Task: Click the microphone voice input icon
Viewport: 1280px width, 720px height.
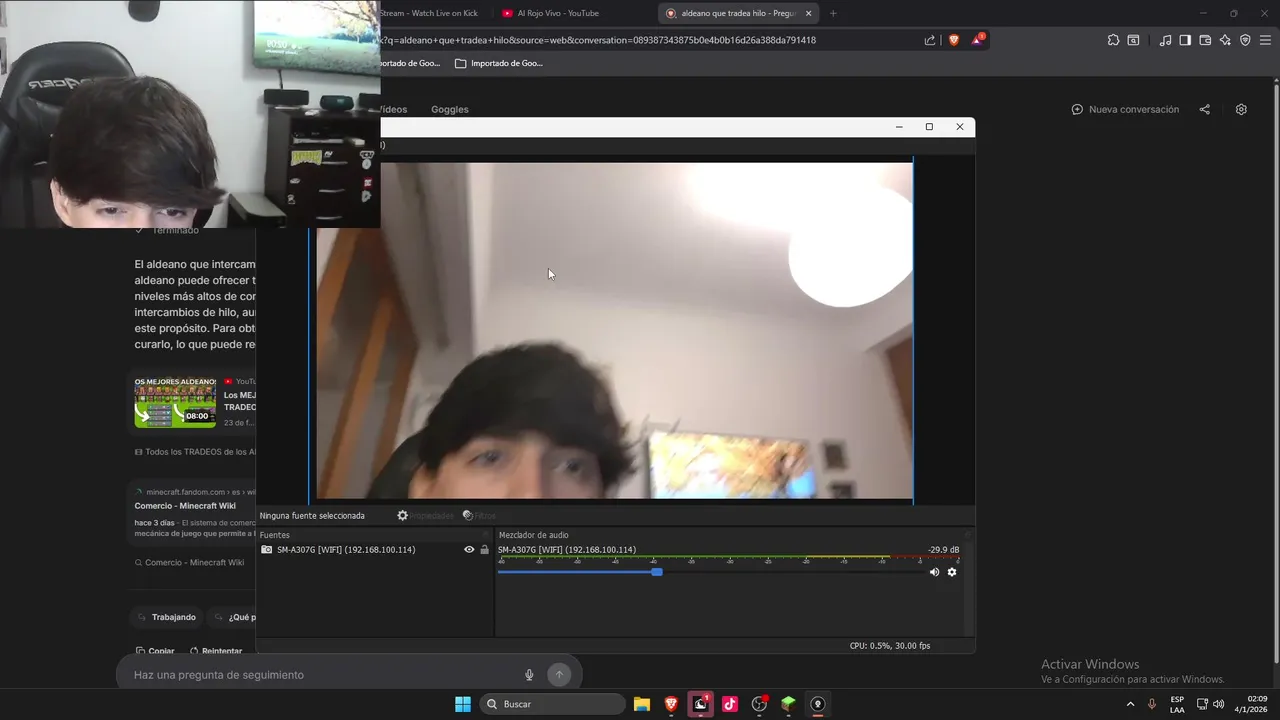Action: click(x=530, y=675)
